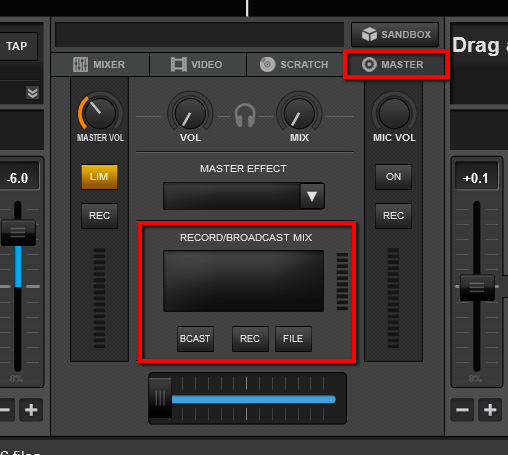Image resolution: width=508 pixels, height=455 pixels.
Task: Click the MIC VOL knob
Action: click(x=394, y=113)
